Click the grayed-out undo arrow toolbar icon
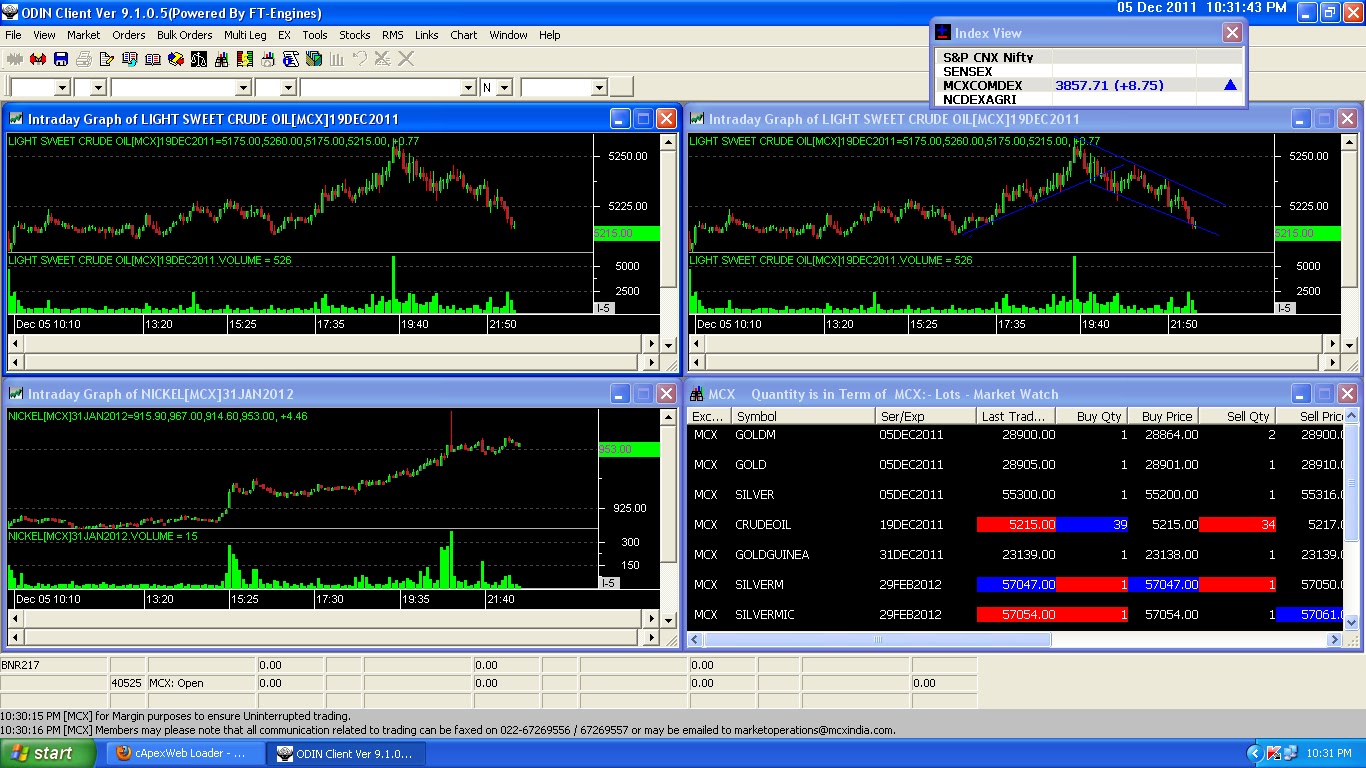The width and height of the screenshot is (1366, 768). [360, 59]
